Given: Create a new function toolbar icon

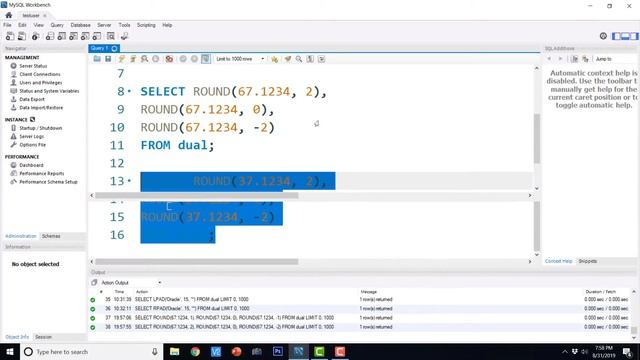Looking at the screenshot, I should (x=97, y=36).
